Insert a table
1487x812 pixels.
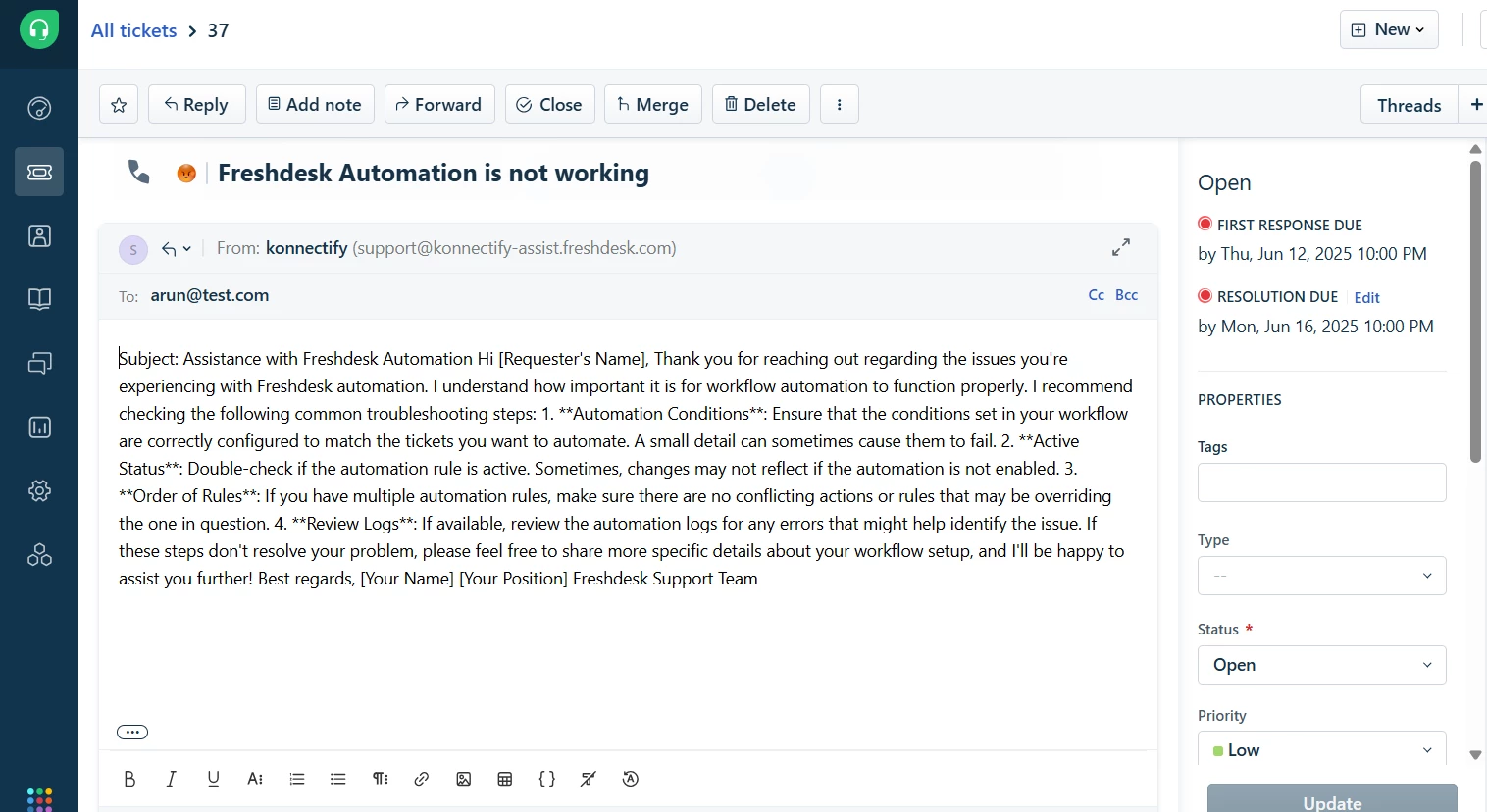(505, 779)
